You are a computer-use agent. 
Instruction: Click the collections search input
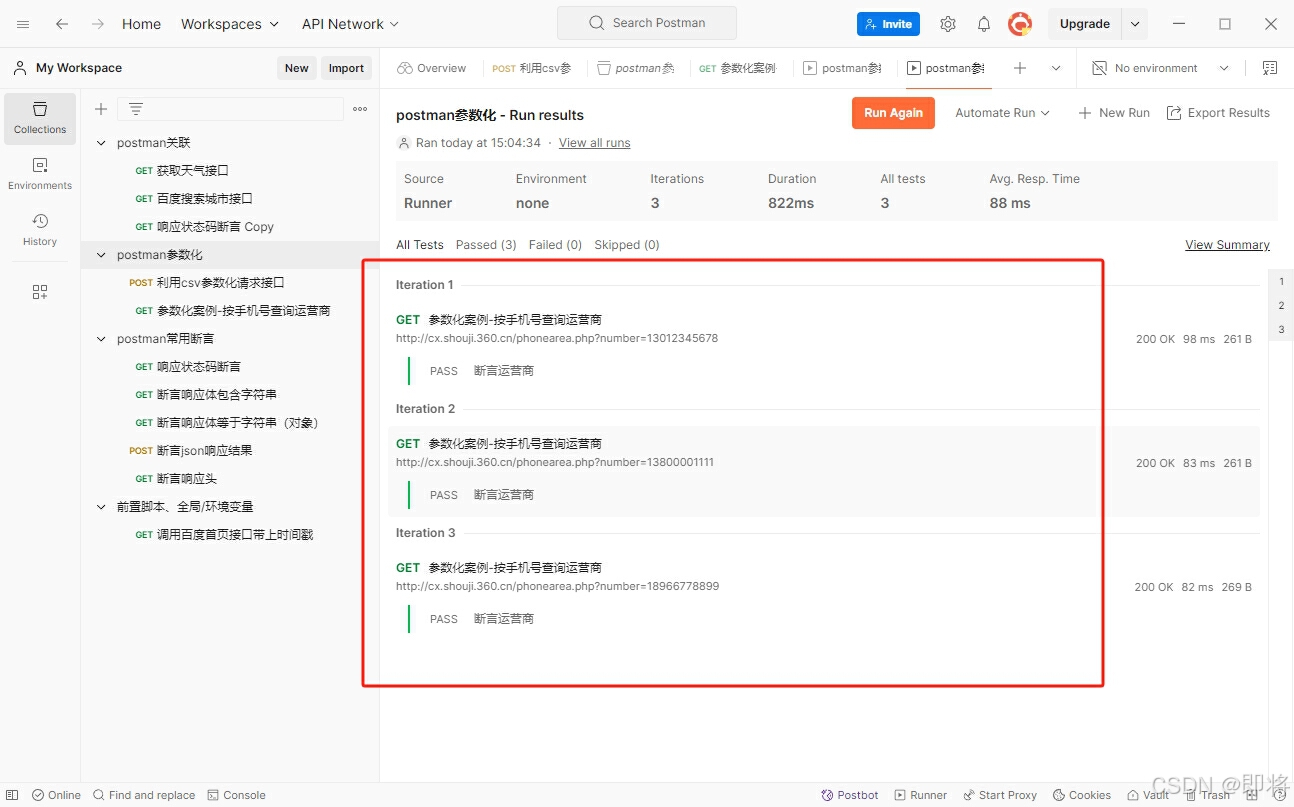pyautogui.click(x=230, y=109)
